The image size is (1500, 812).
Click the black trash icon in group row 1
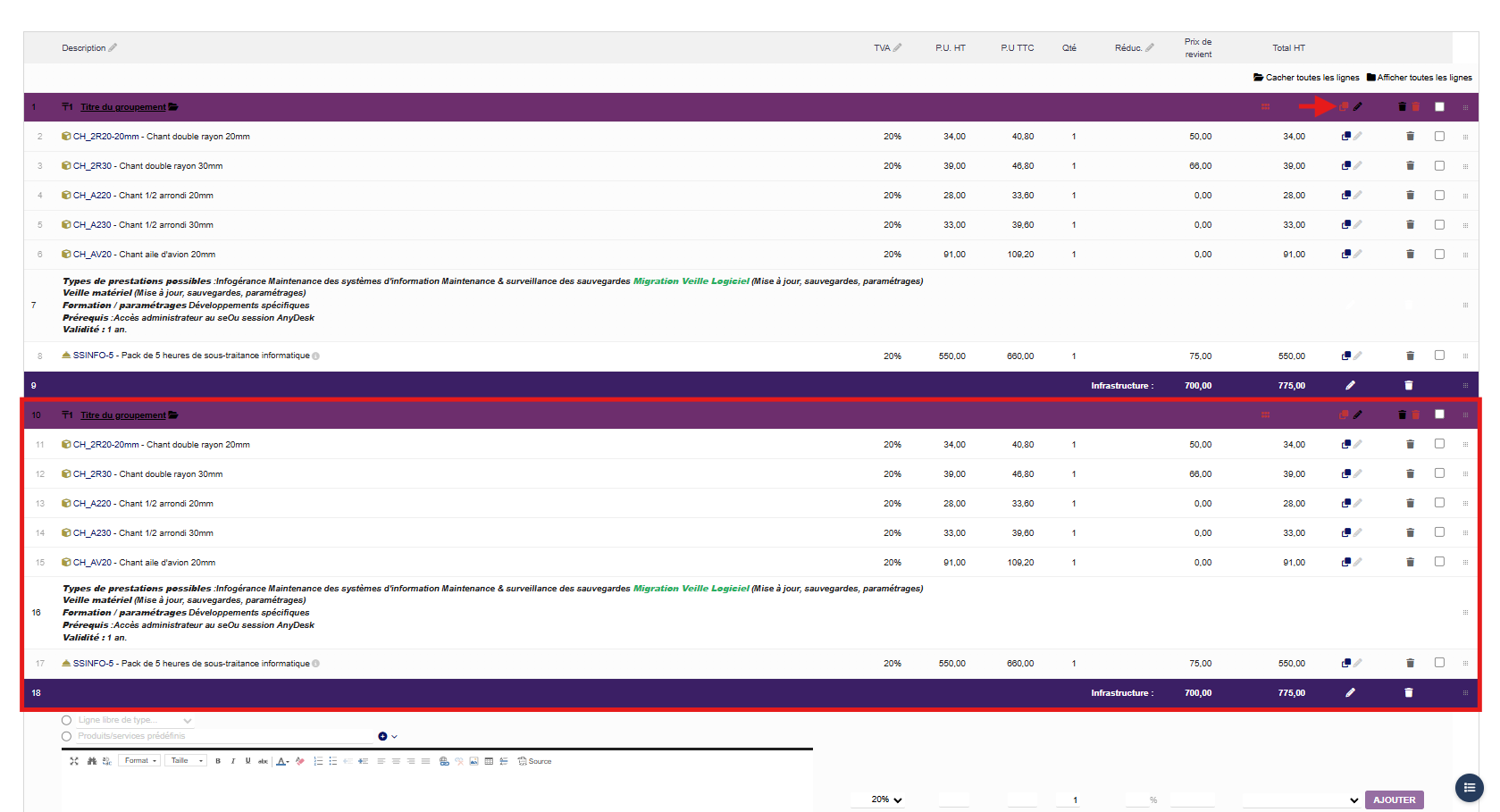point(1403,107)
